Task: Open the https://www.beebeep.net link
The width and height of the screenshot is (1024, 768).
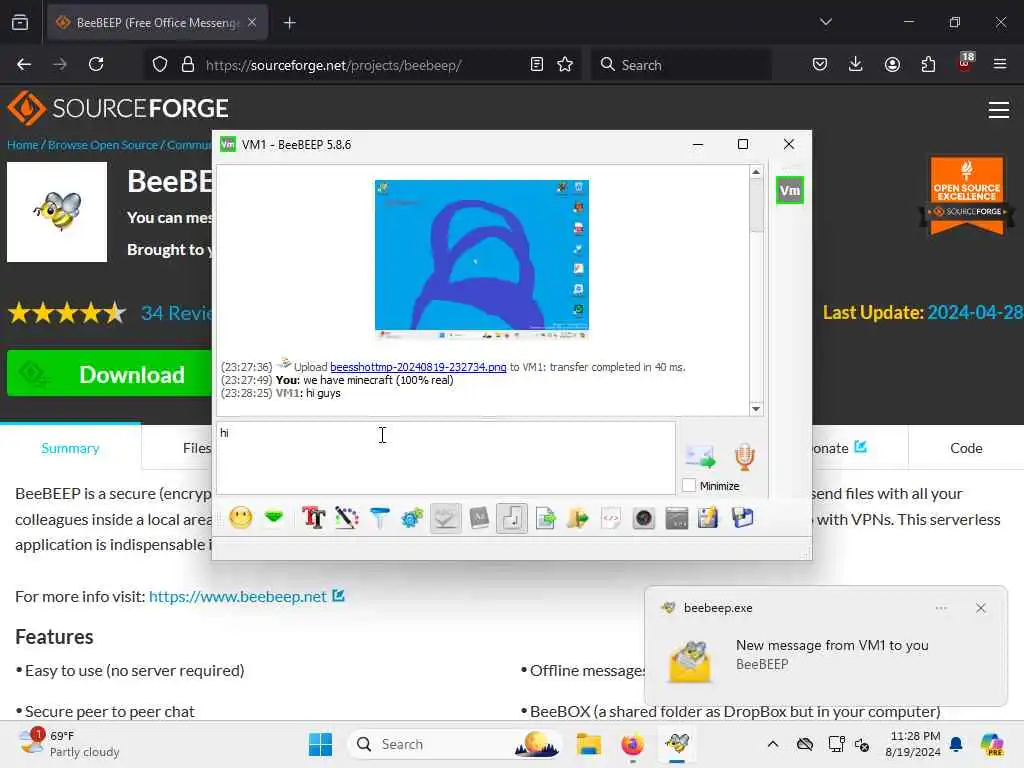Action: coord(238,596)
